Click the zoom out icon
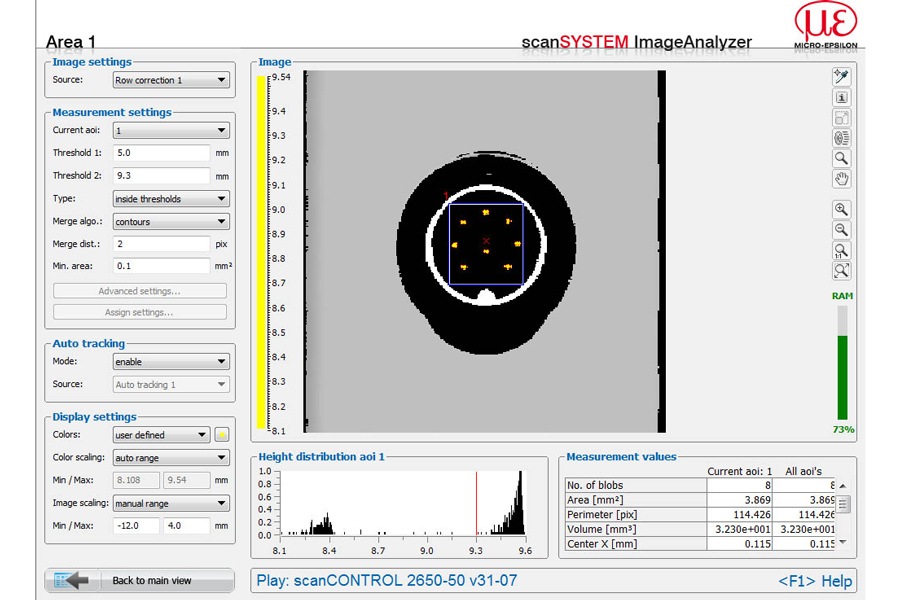This screenshot has width=900, height=600. tap(841, 230)
